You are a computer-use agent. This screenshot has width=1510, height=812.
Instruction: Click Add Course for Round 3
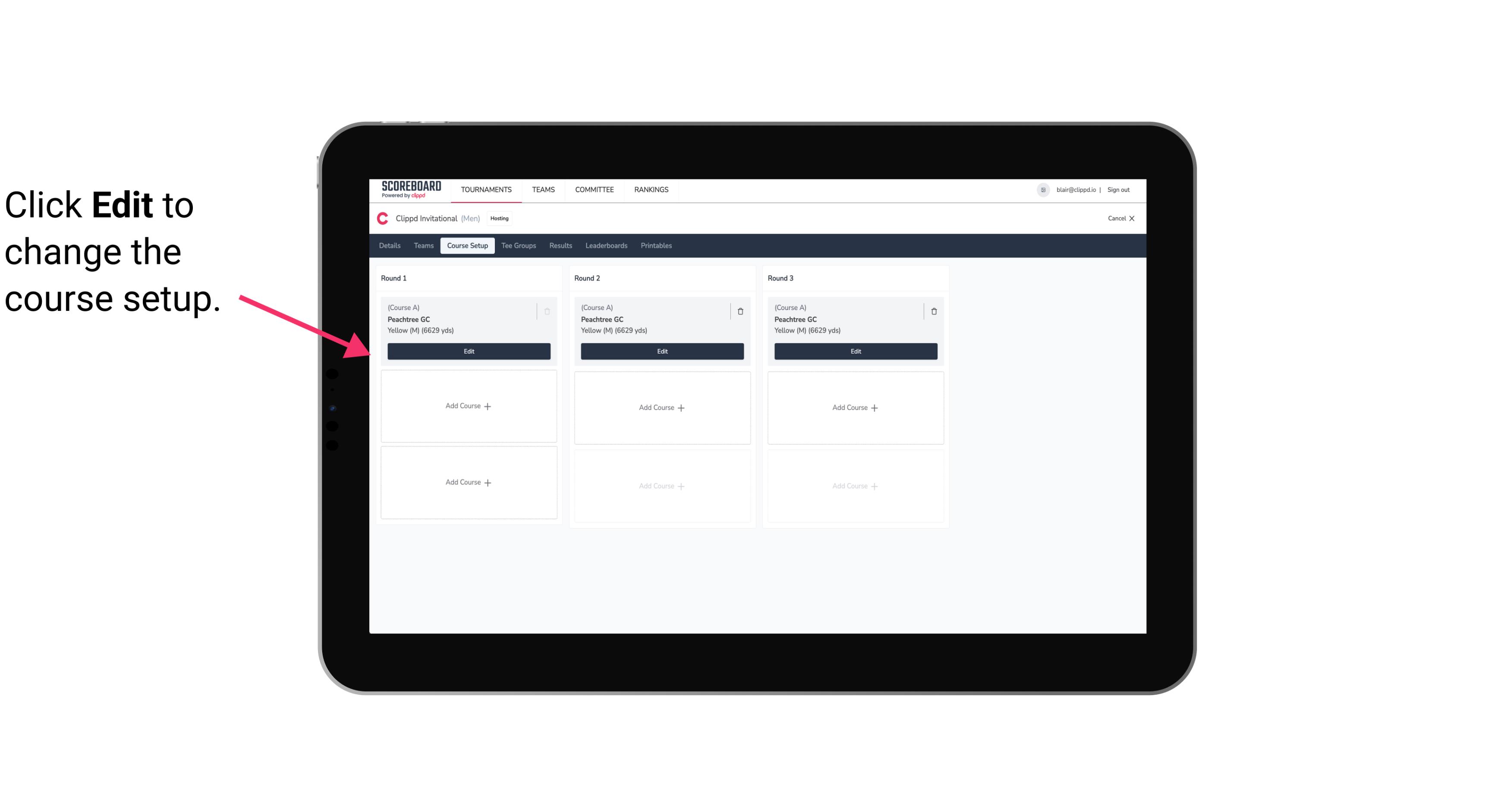click(855, 407)
